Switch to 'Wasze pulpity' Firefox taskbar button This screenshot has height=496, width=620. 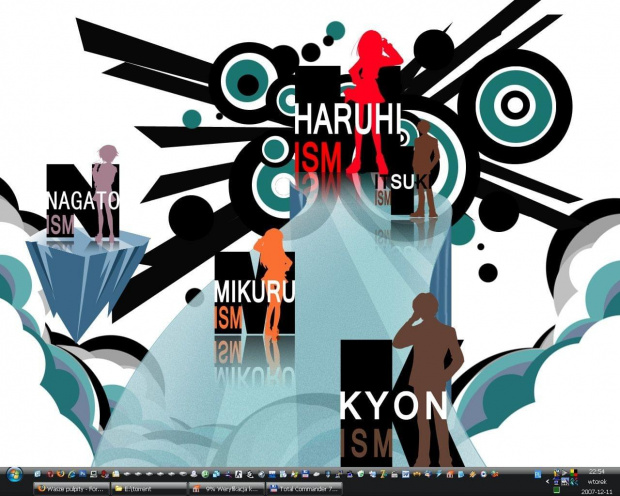point(72,489)
